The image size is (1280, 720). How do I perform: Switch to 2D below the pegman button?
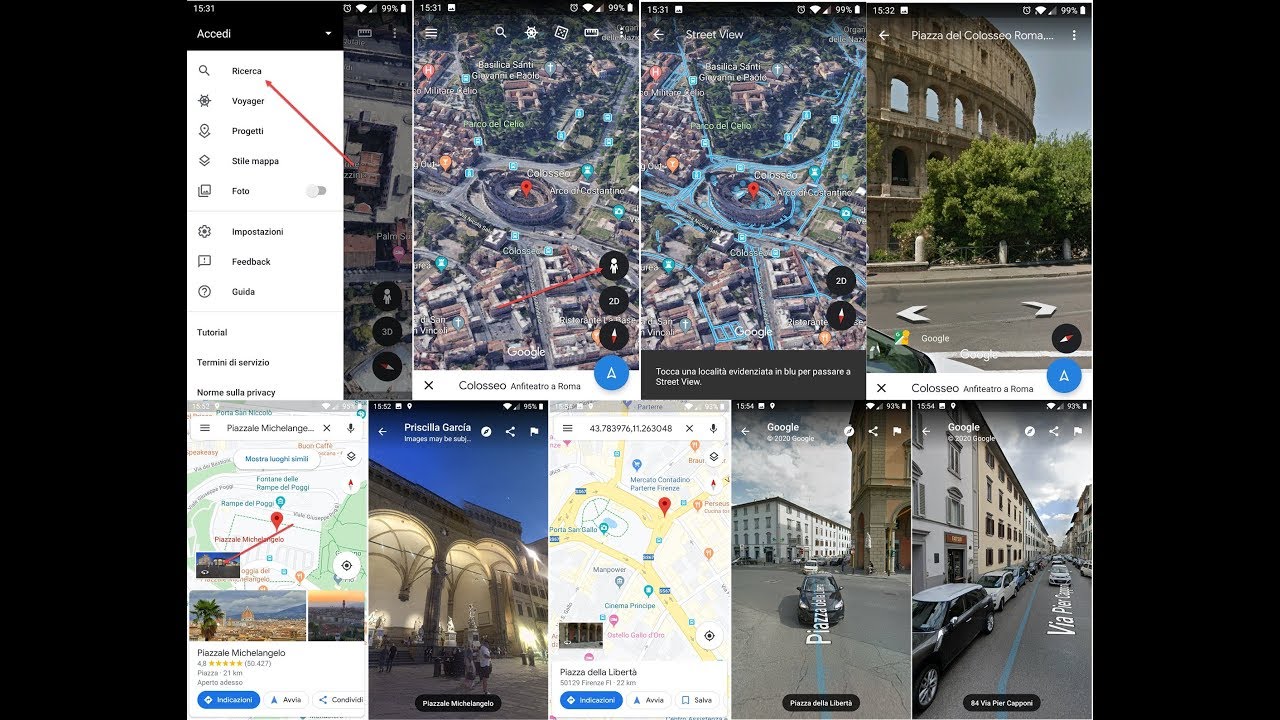(614, 301)
